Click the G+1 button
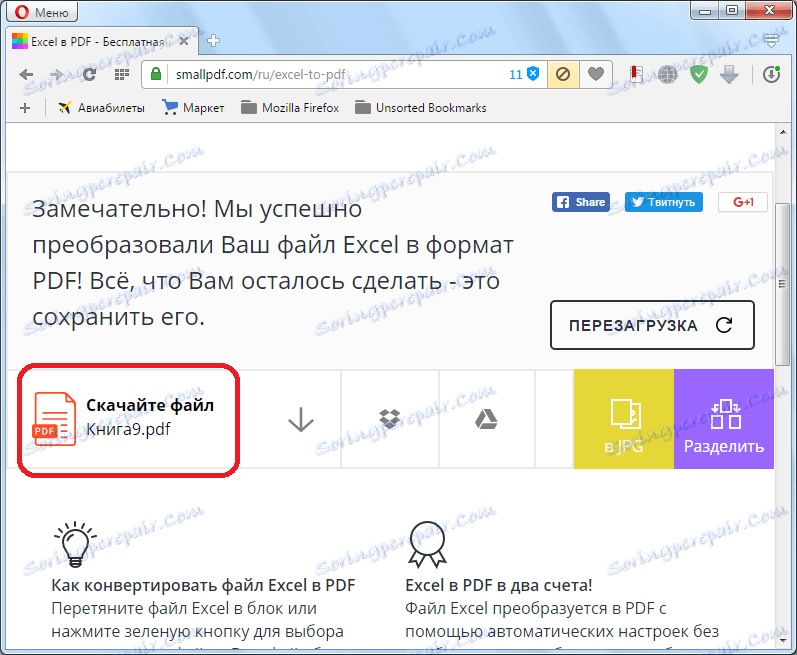The image size is (797, 655). (743, 202)
